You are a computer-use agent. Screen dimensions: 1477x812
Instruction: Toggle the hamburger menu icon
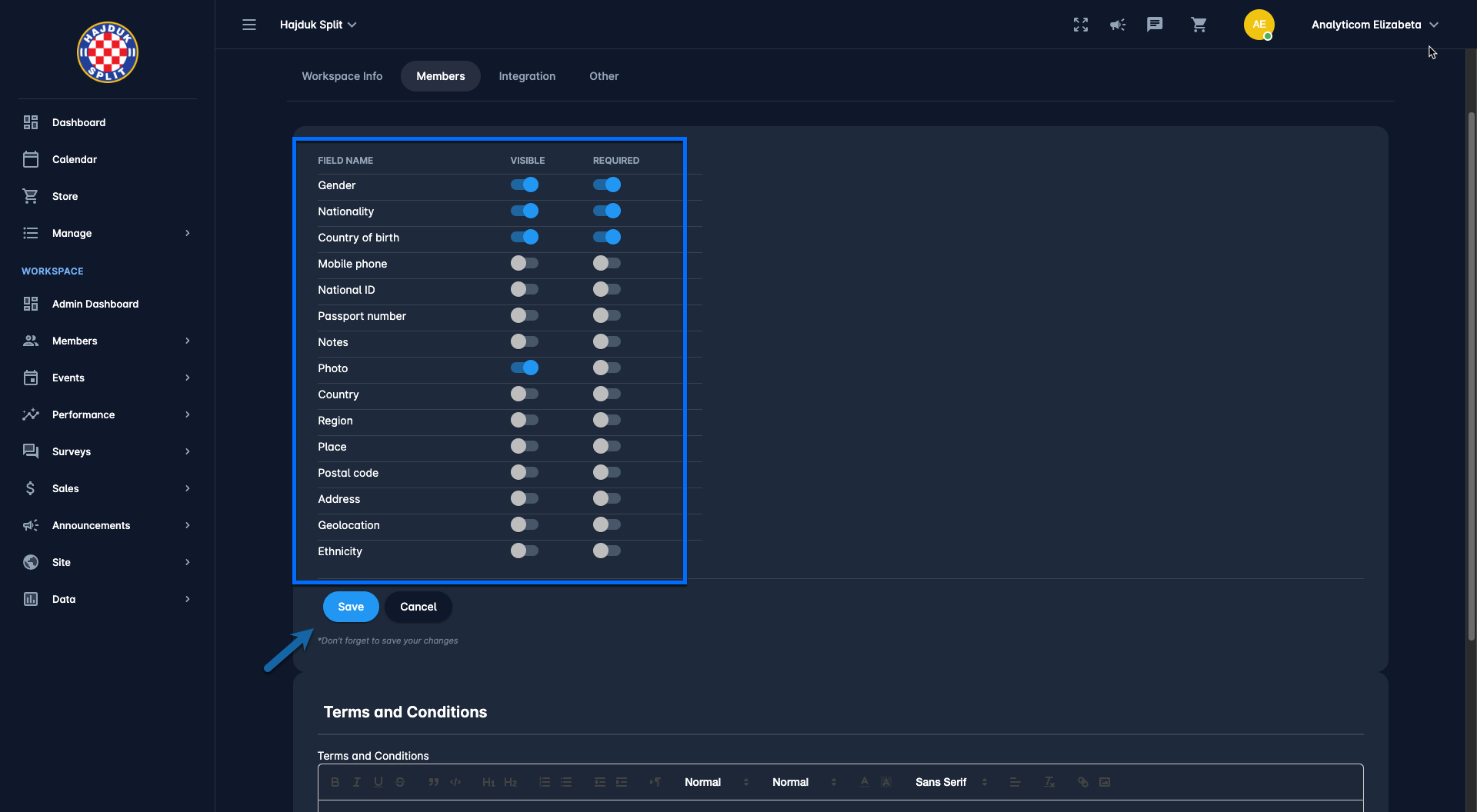(249, 25)
